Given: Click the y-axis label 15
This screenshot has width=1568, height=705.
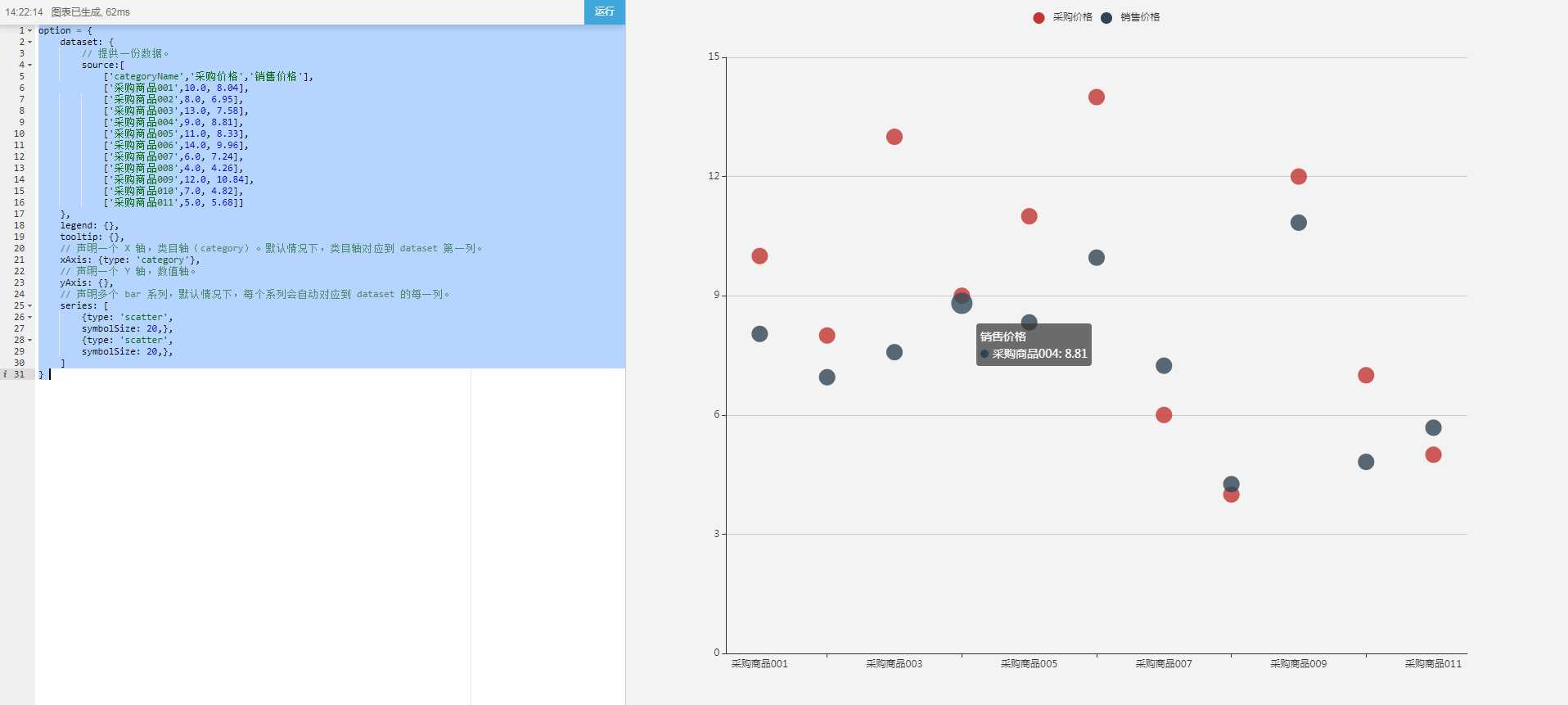Looking at the screenshot, I should pyautogui.click(x=714, y=56).
